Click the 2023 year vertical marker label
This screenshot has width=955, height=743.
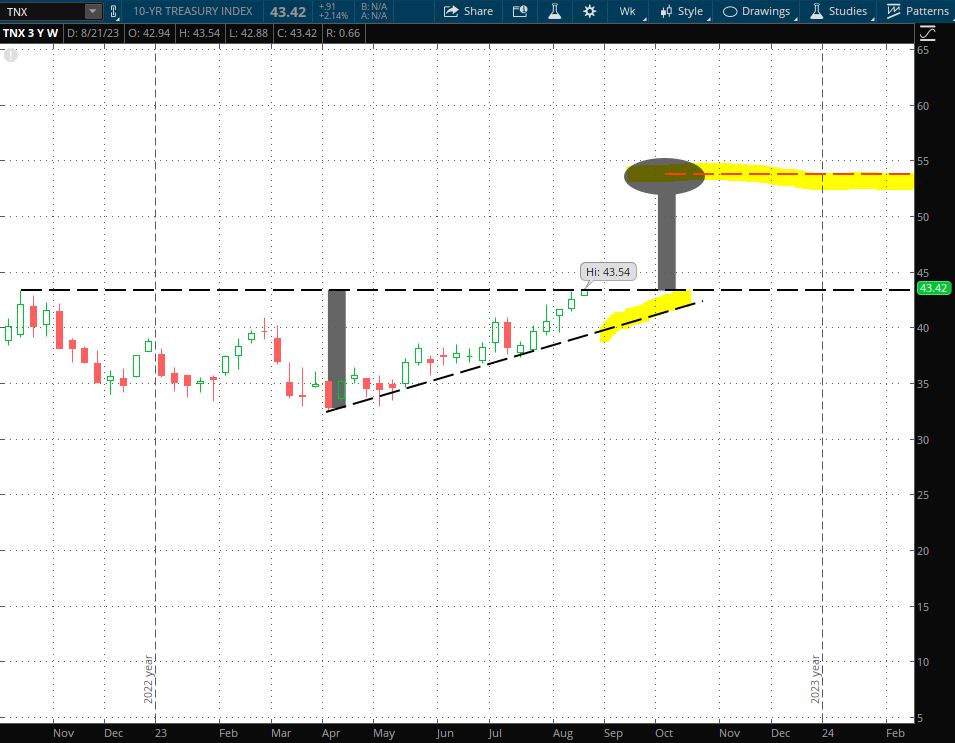coord(815,680)
